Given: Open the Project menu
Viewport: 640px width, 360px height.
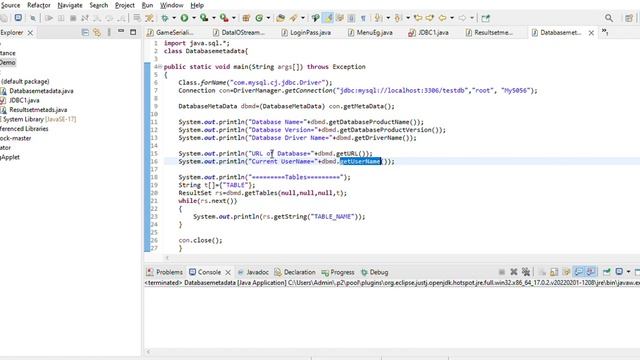Looking at the screenshot, I should (124, 5).
